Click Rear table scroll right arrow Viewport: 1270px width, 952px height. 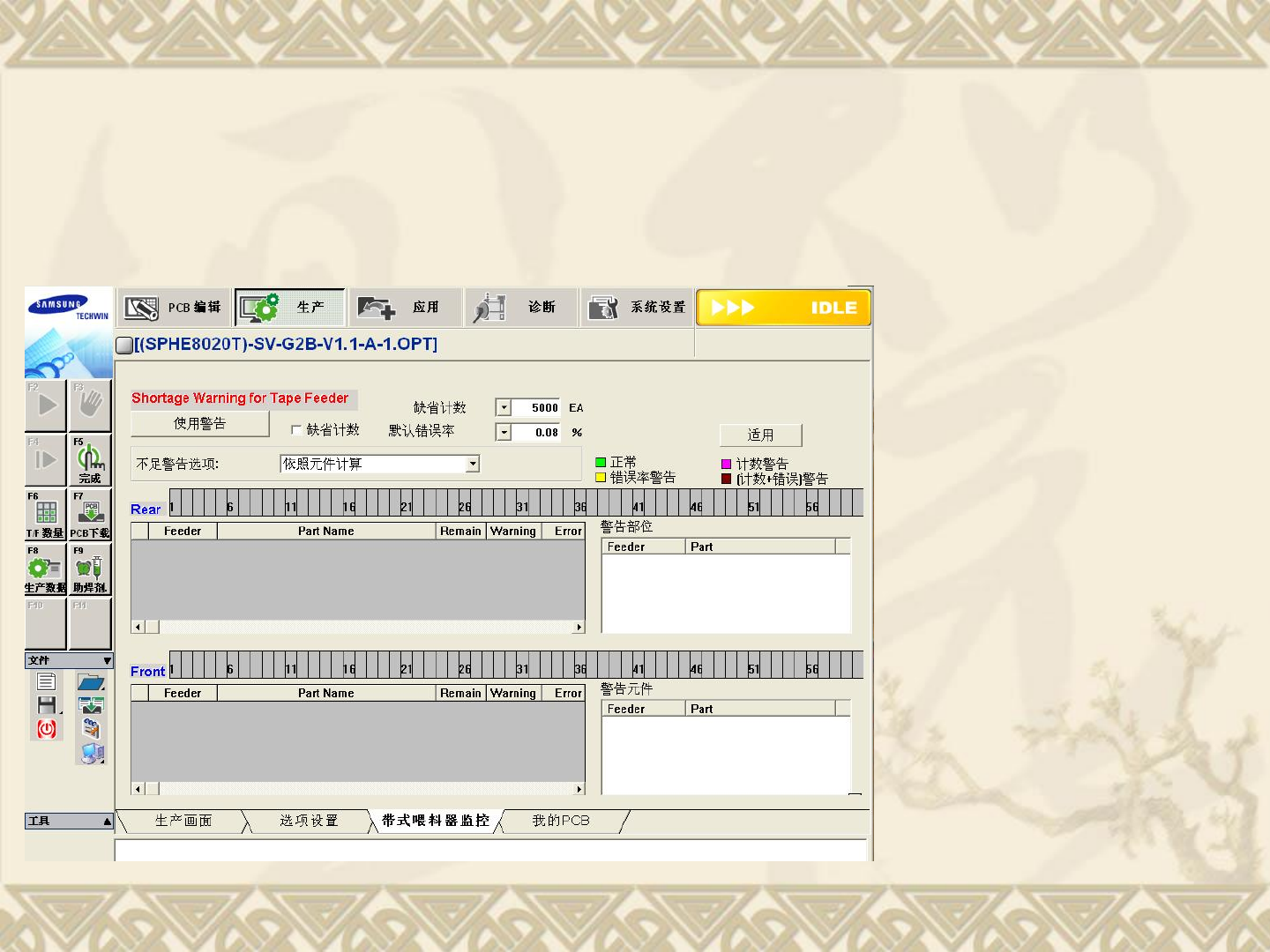(579, 627)
